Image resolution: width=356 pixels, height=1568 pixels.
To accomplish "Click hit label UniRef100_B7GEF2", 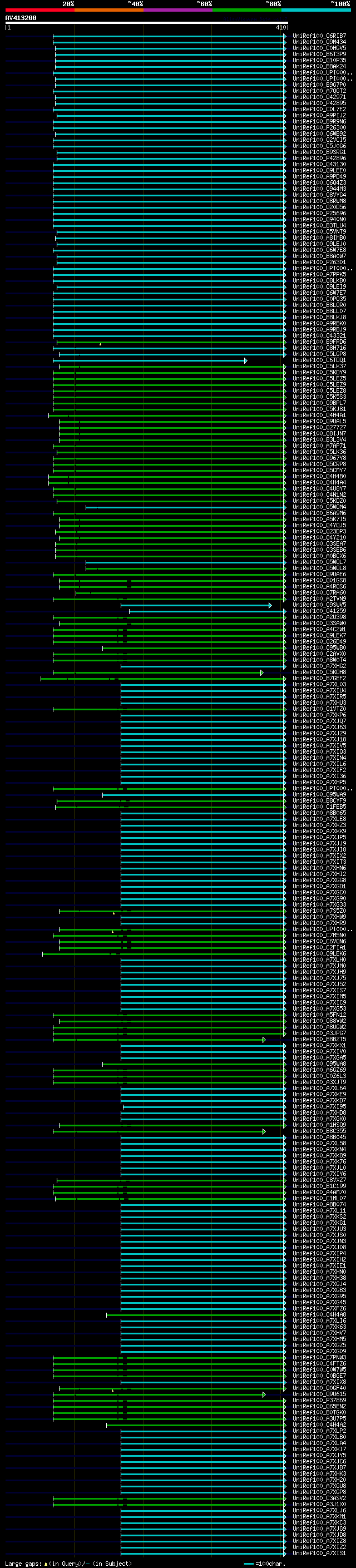I will [x=319, y=678].
